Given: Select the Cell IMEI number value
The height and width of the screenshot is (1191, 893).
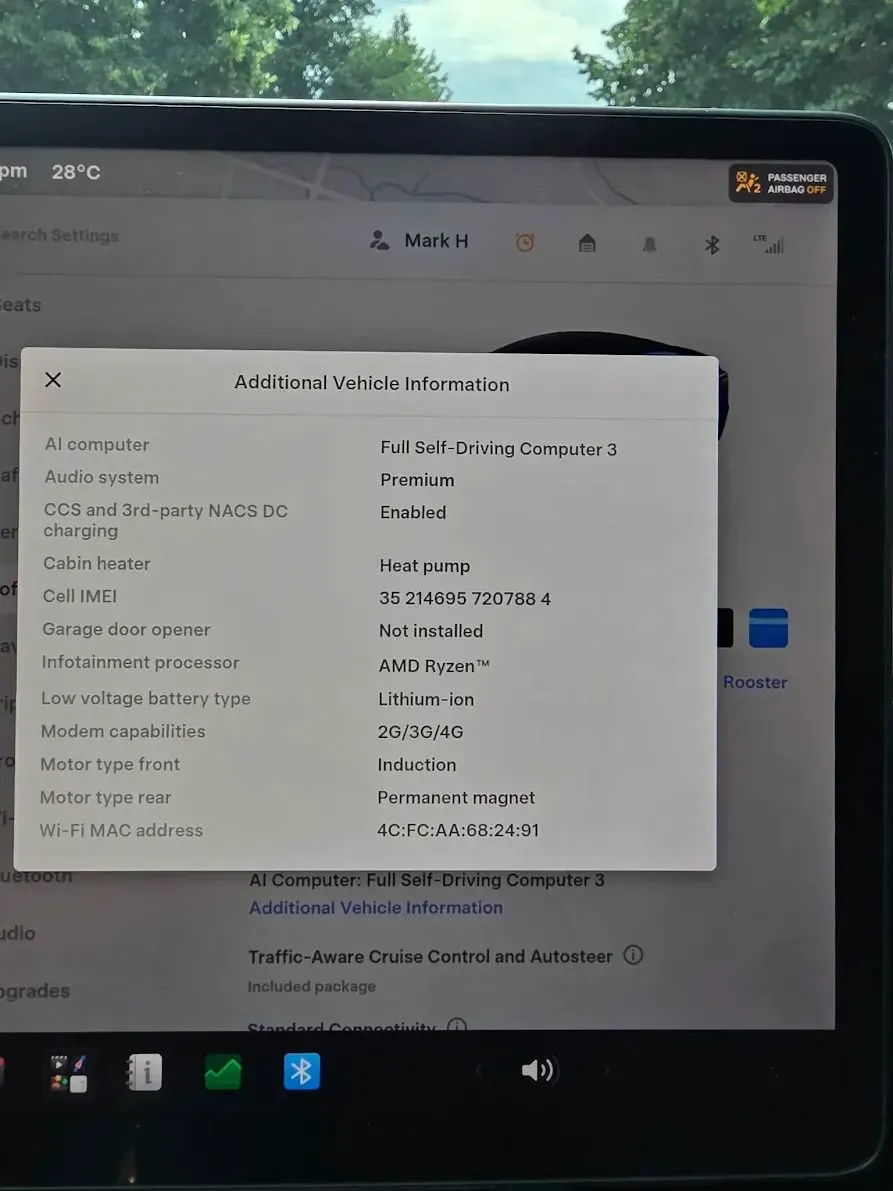Looking at the screenshot, I should [x=465, y=599].
